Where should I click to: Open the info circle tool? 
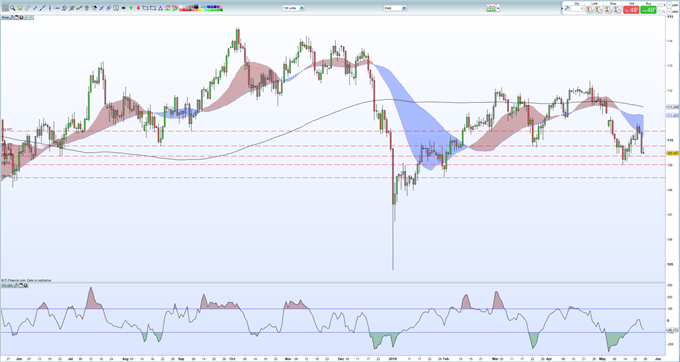pos(116,8)
